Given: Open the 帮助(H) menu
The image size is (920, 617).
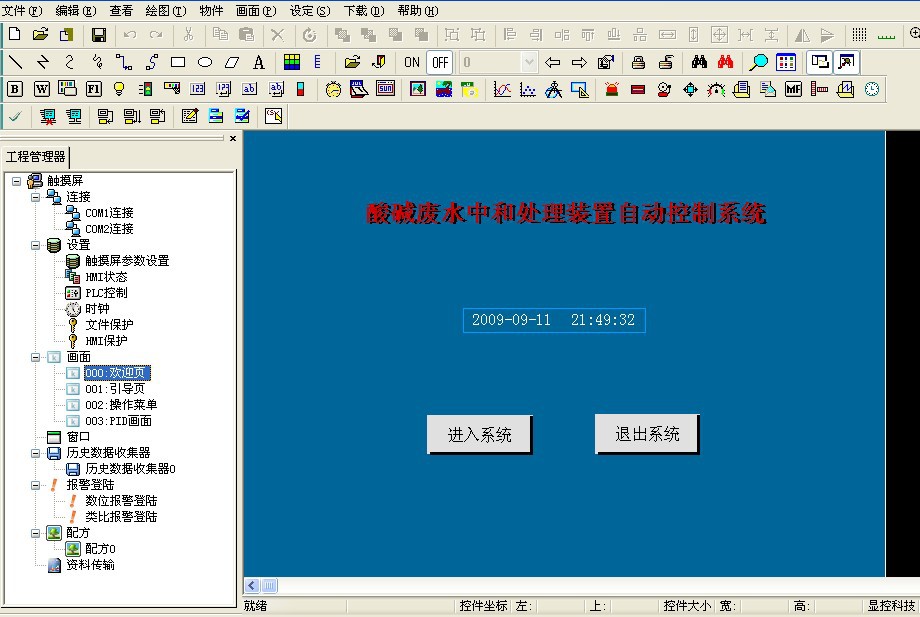Looking at the screenshot, I should click(417, 11).
